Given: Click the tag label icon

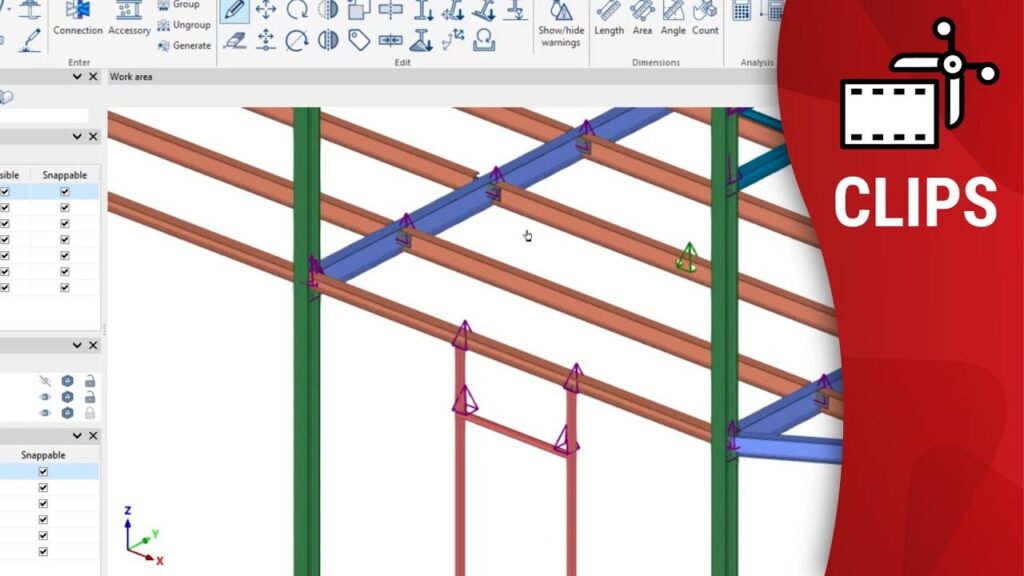Looking at the screenshot, I should tap(359, 40).
